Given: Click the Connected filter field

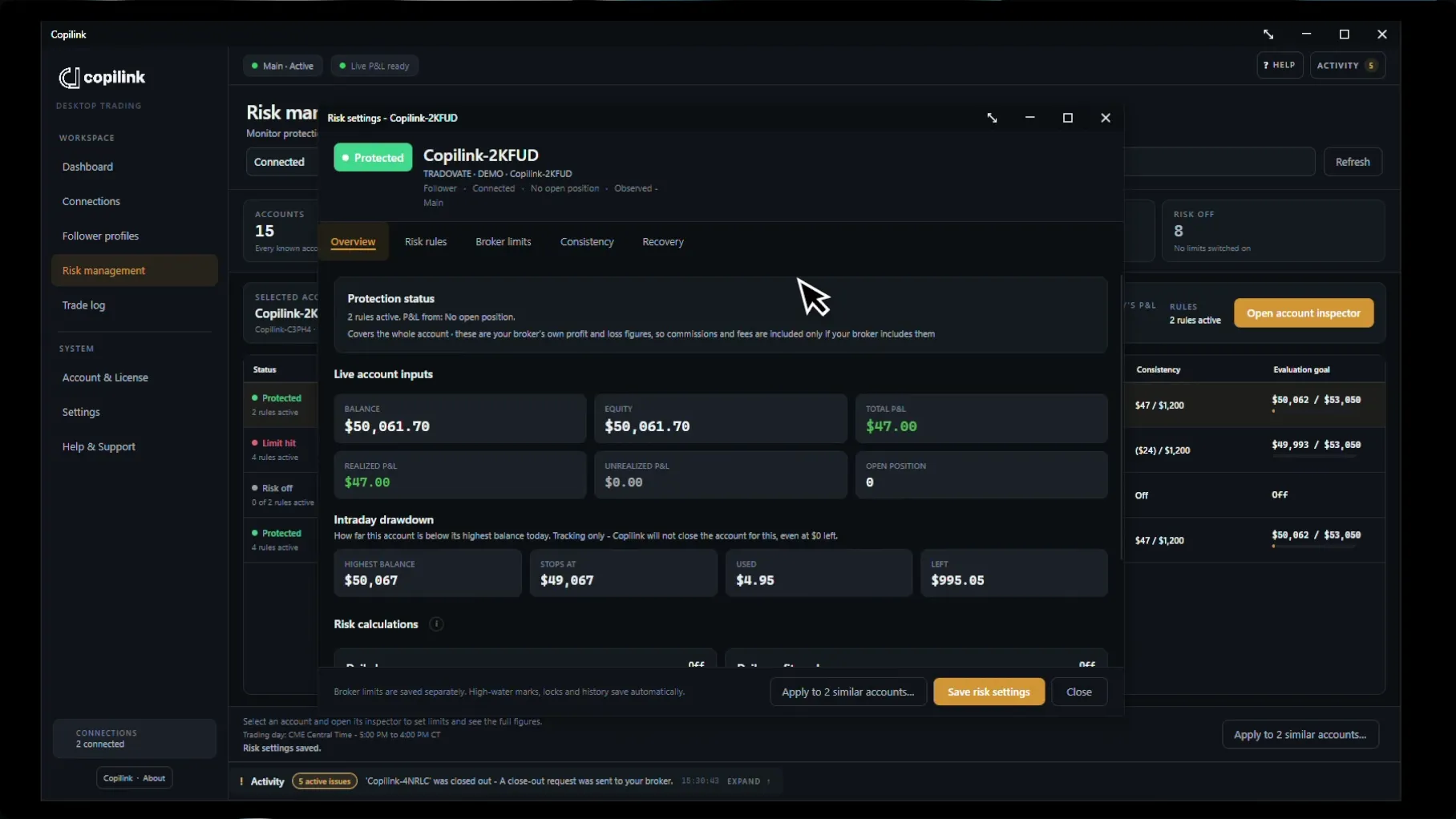Looking at the screenshot, I should coord(282,162).
